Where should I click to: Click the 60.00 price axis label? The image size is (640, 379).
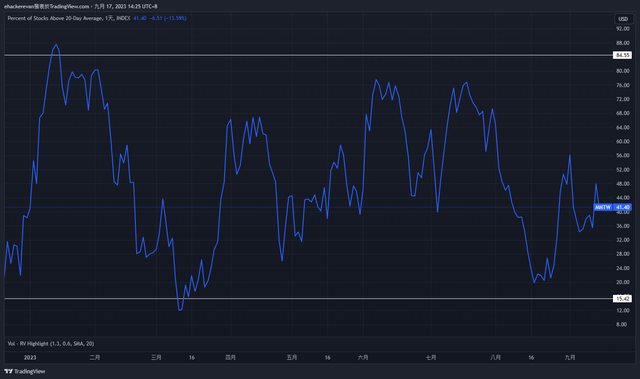(623, 141)
